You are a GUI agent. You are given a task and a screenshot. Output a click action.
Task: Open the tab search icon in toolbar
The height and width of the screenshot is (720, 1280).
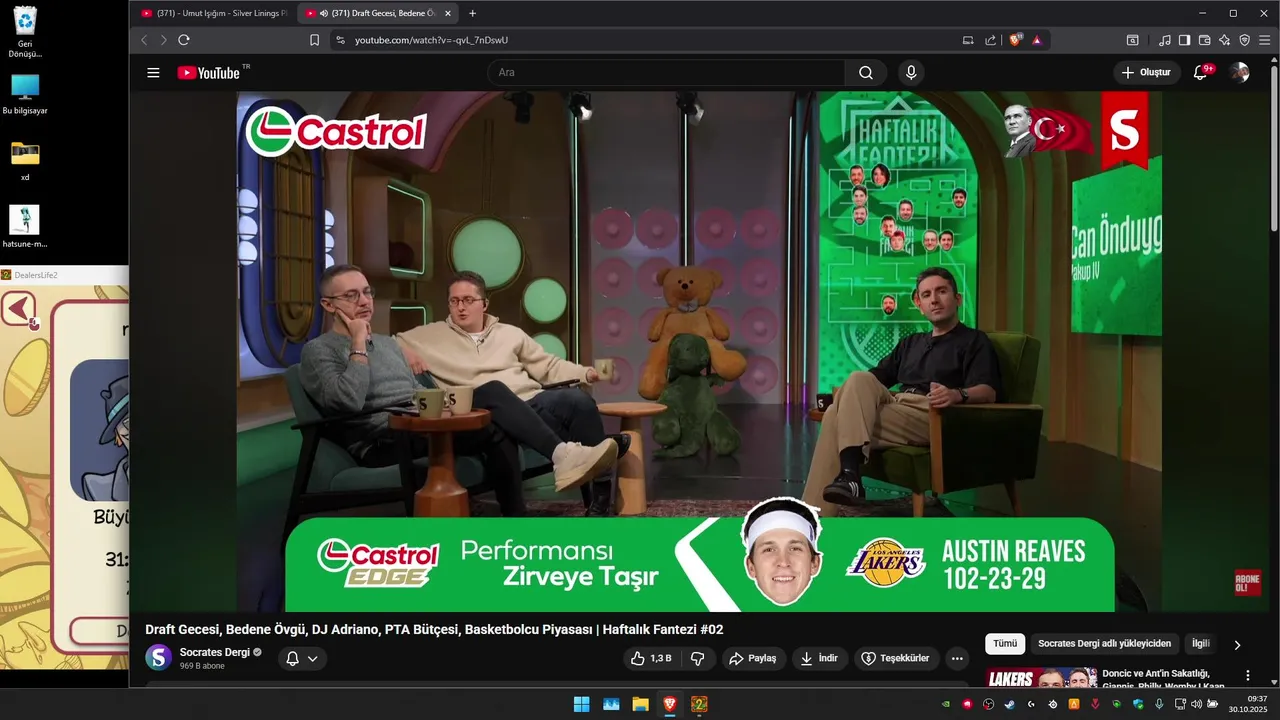(x=1132, y=40)
